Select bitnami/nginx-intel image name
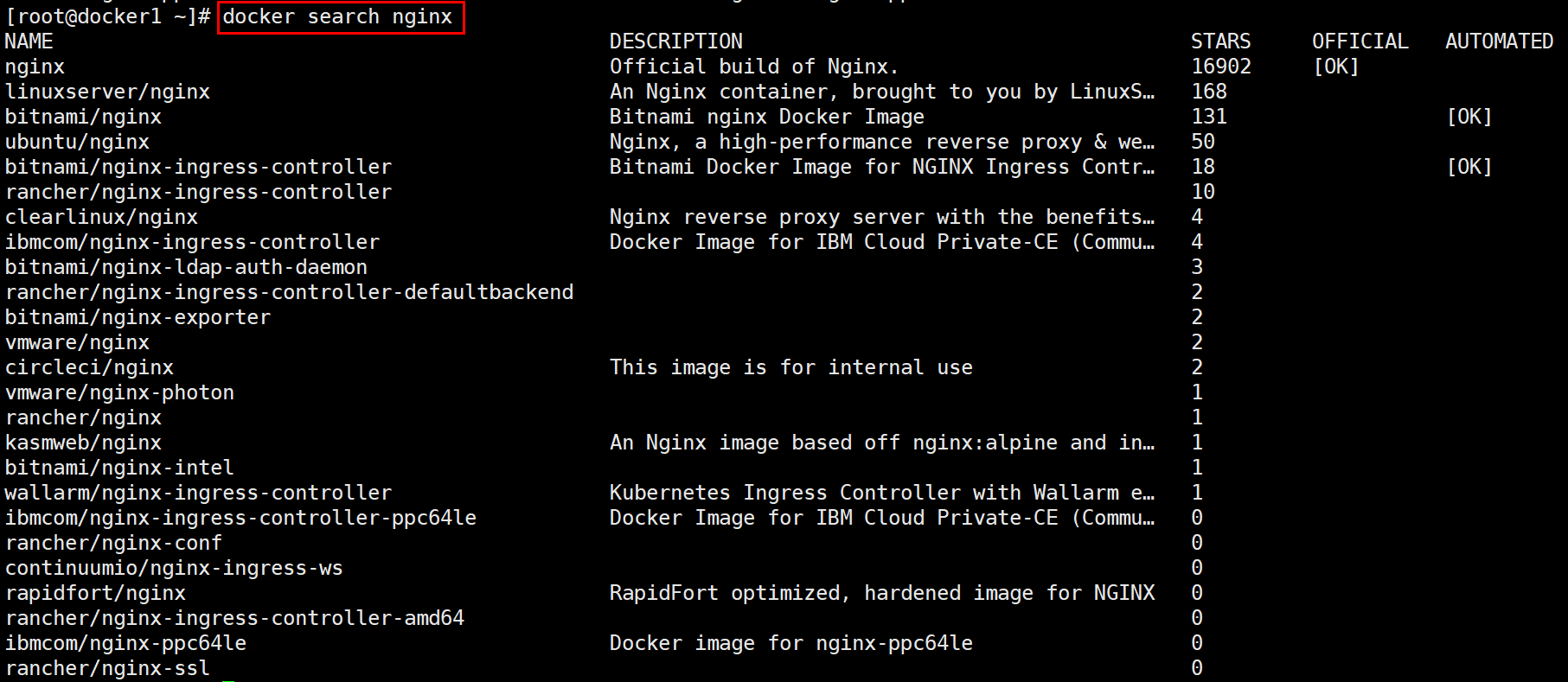This screenshot has height=682, width=1568. (119, 468)
